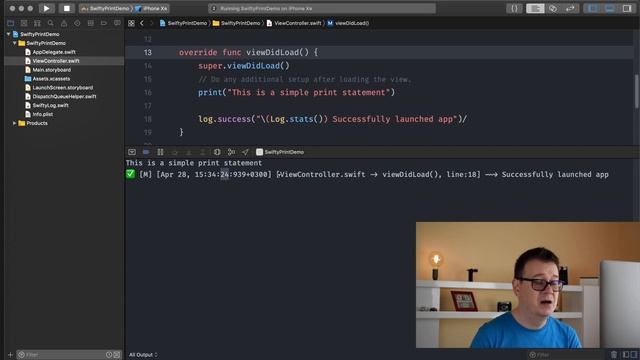This screenshot has height=360, width=640.
Task: Switch to the assistant editor
Action: point(553,9)
